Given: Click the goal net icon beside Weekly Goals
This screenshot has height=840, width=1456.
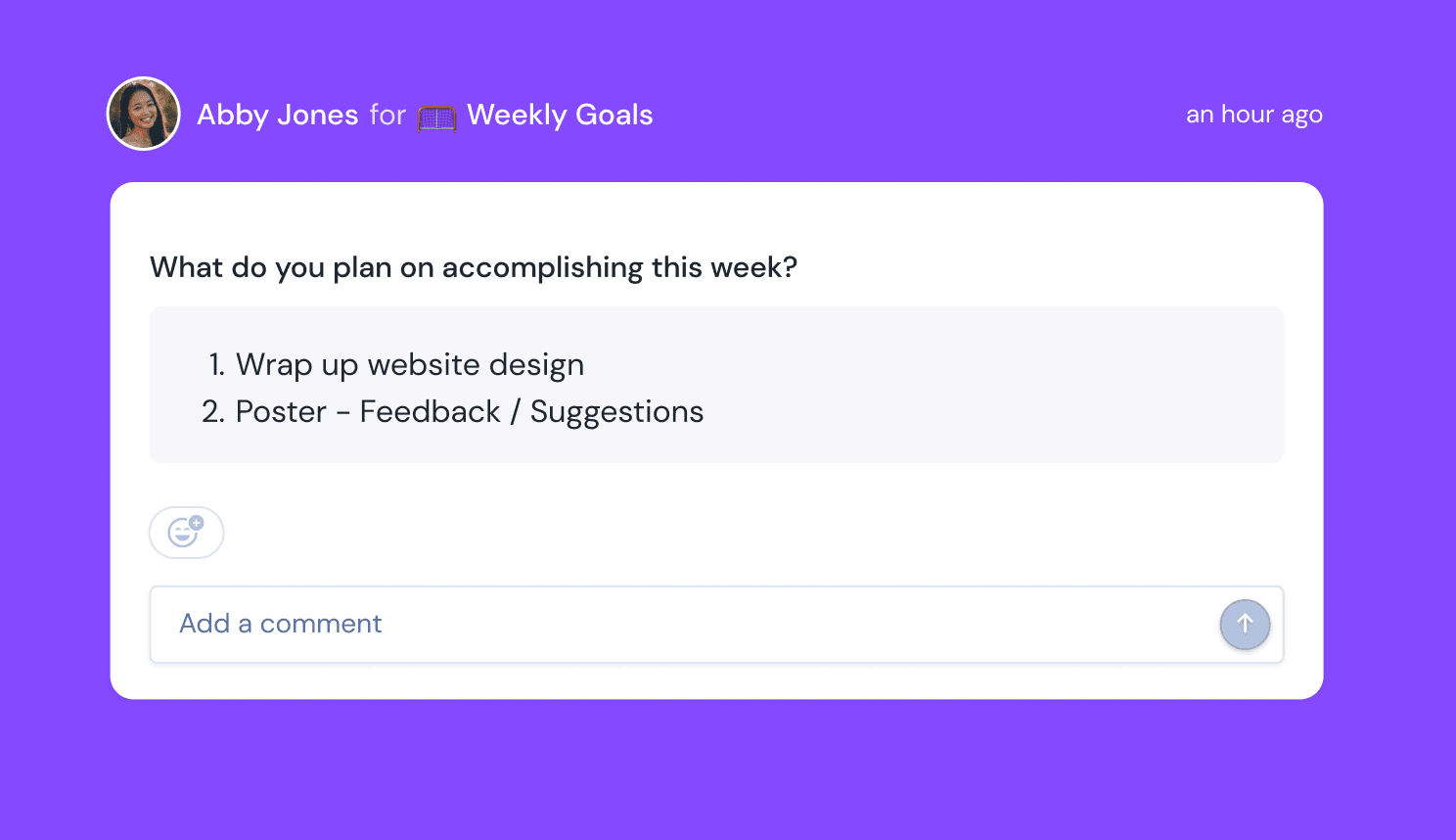Looking at the screenshot, I should coord(436,117).
